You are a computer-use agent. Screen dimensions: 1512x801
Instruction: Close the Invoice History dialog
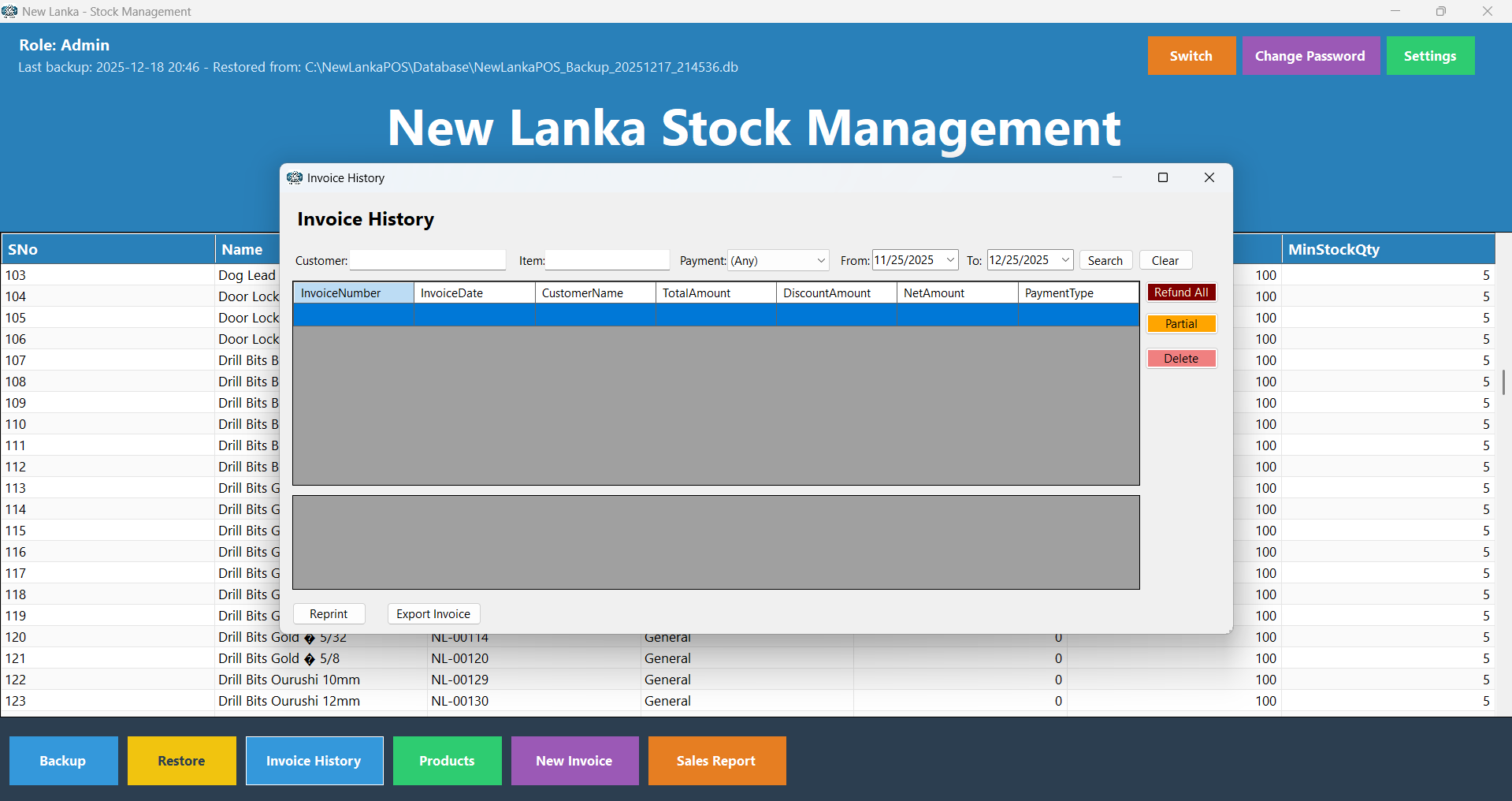click(x=1209, y=178)
